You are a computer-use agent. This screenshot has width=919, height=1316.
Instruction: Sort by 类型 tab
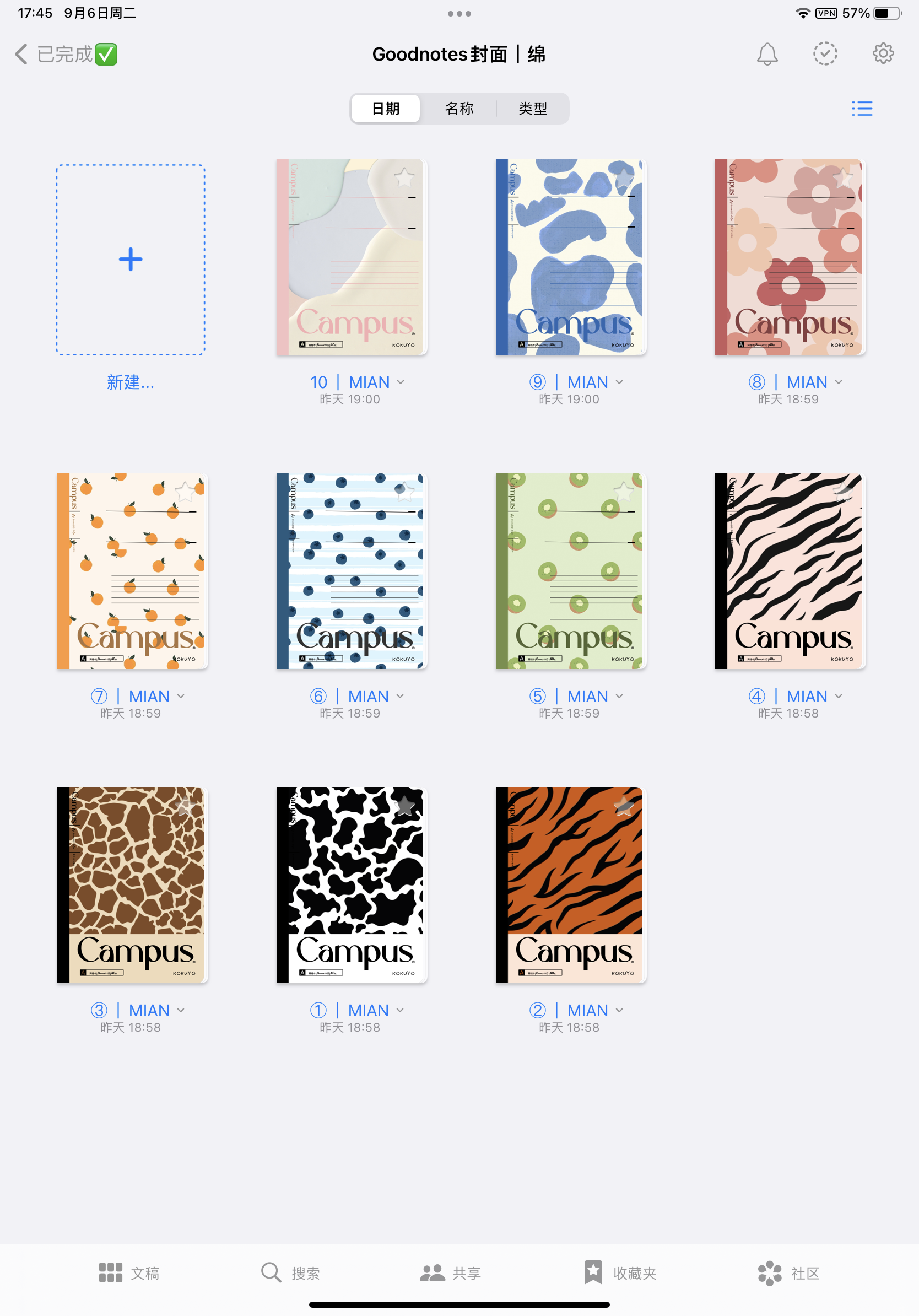(533, 109)
